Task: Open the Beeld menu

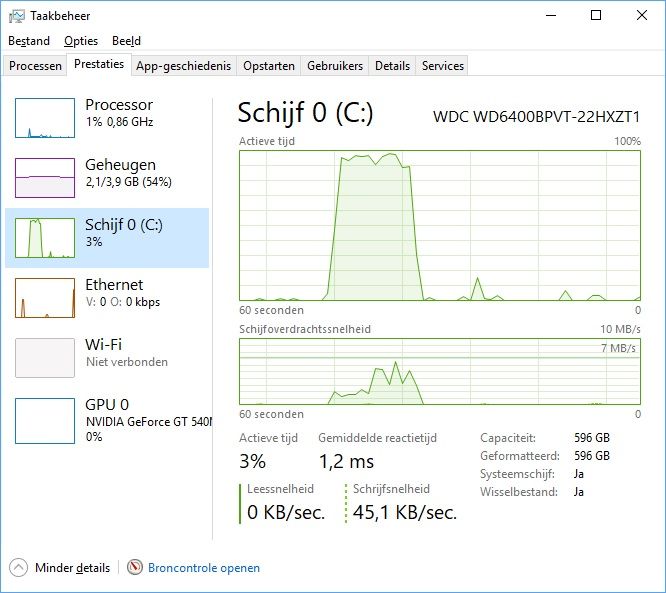Action: 126,41
